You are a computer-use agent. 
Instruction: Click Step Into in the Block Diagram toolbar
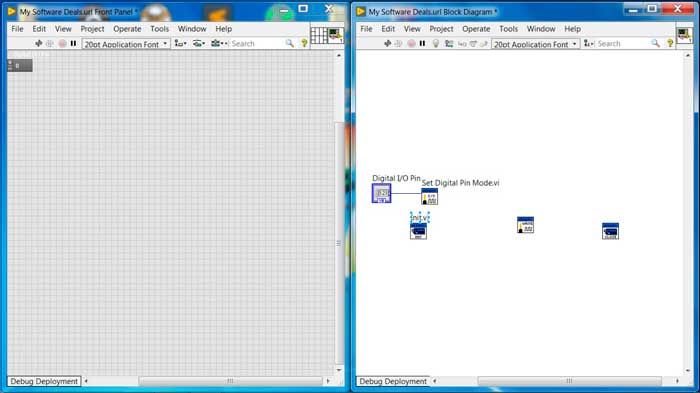tap(462, 43)
